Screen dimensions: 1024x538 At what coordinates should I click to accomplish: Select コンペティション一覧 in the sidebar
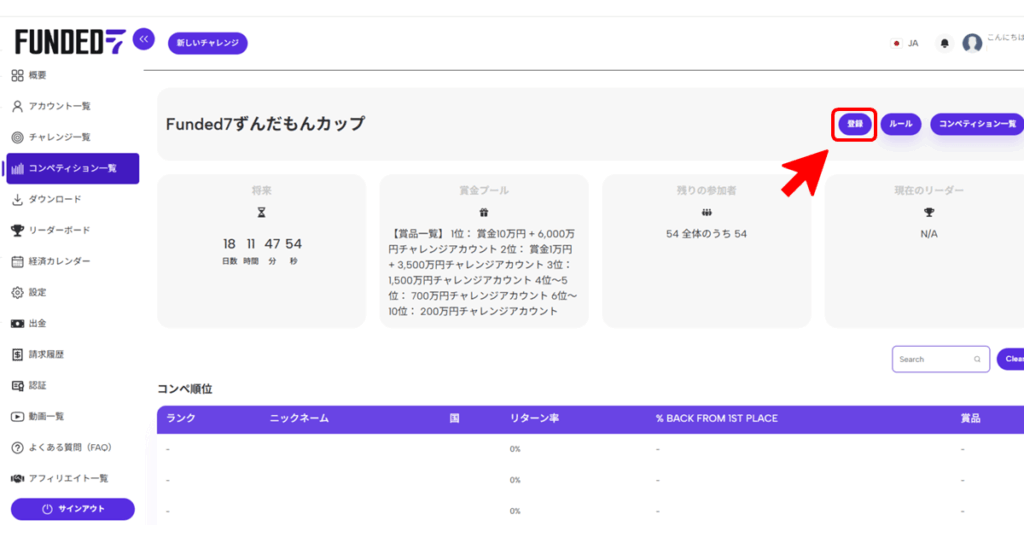tap(72, 168)
